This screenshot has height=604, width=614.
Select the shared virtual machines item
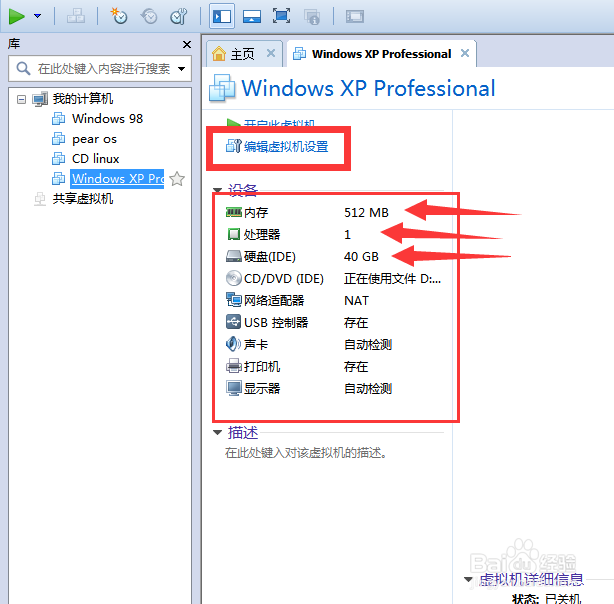(x=83, y=199)
